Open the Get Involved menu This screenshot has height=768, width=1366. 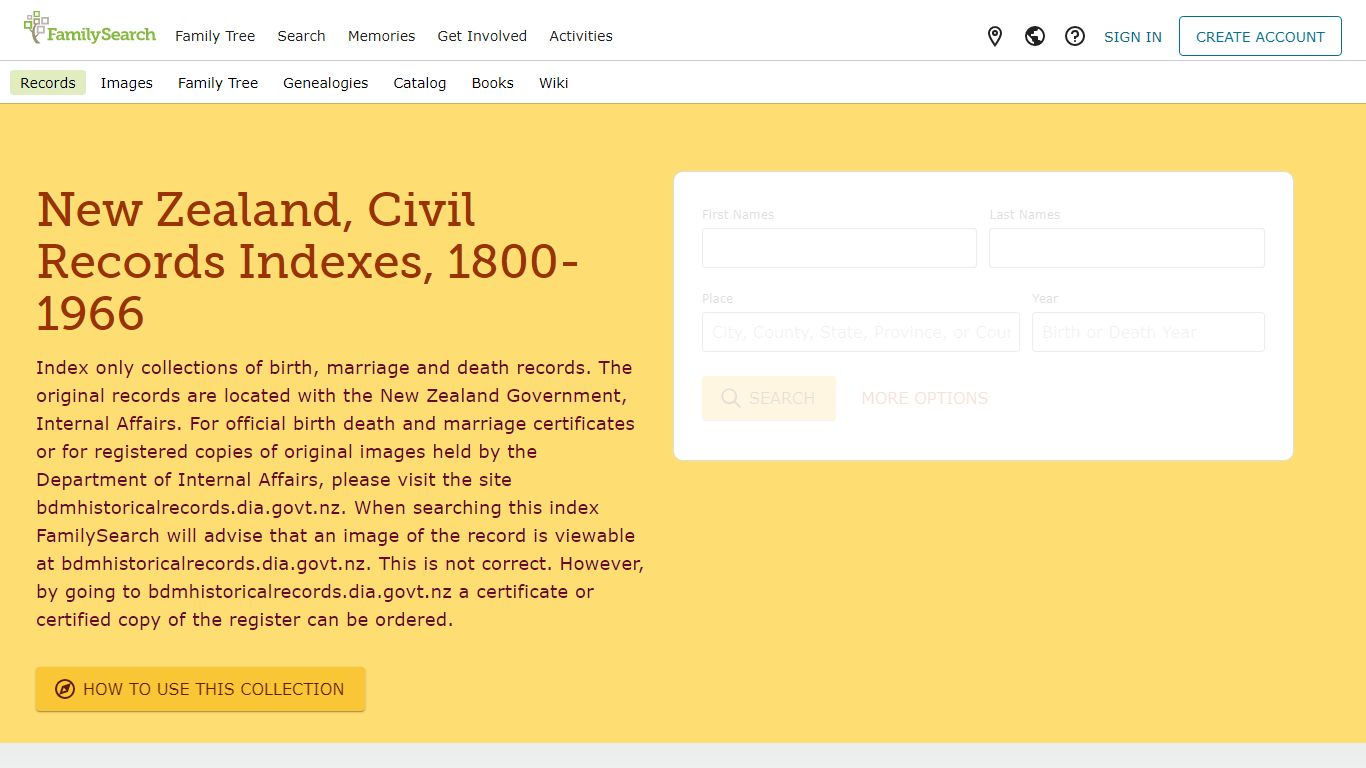click(482, 36)
